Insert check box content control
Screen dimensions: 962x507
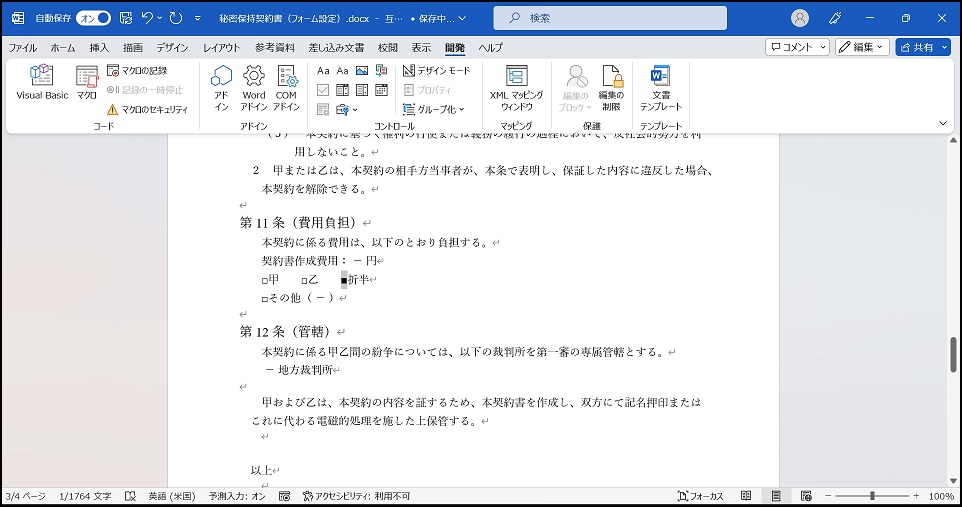coord(323,90)
